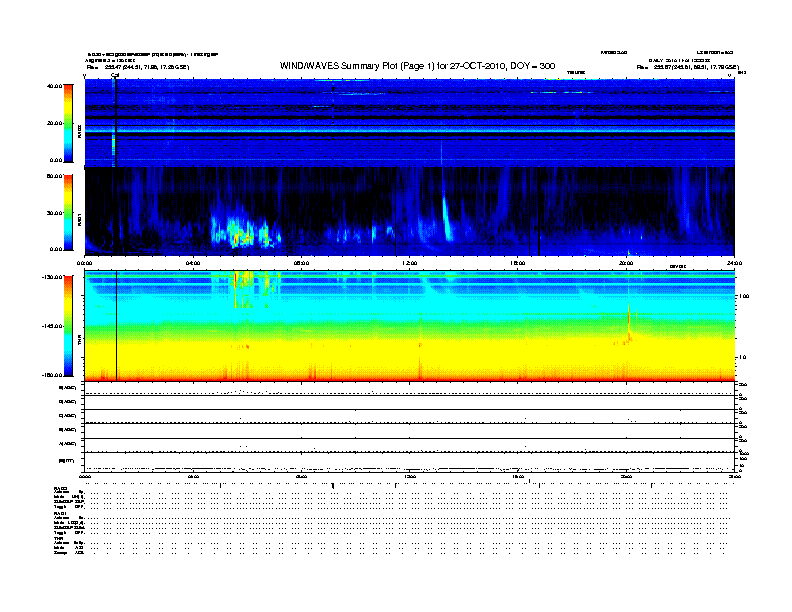Screen dimensions: 792x612
Task: Click the RAD2 color scale bar
Action: click(x=68, y=123)
